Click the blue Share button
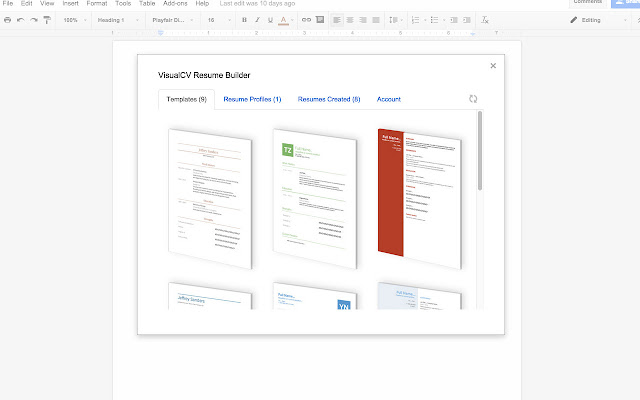640x400 pixels. click(625, 3)
